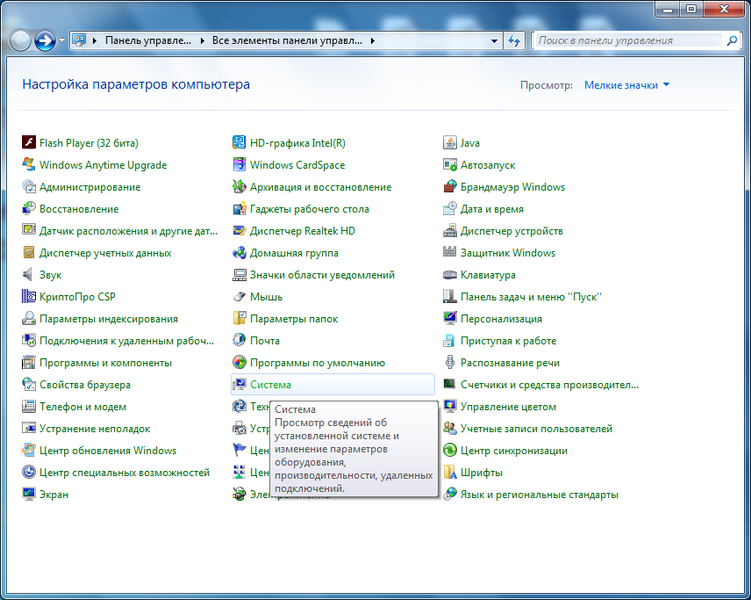
Task: Open Значки области уведомлений link
Action: [322, 275]
